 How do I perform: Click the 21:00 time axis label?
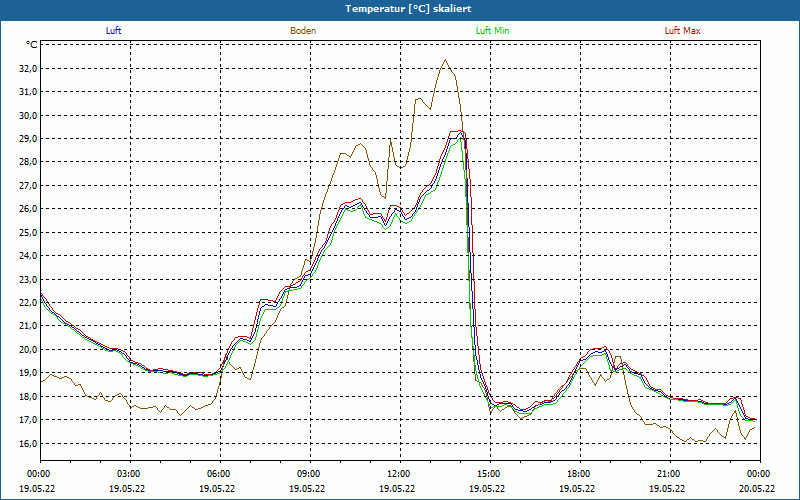click(670, 474)
